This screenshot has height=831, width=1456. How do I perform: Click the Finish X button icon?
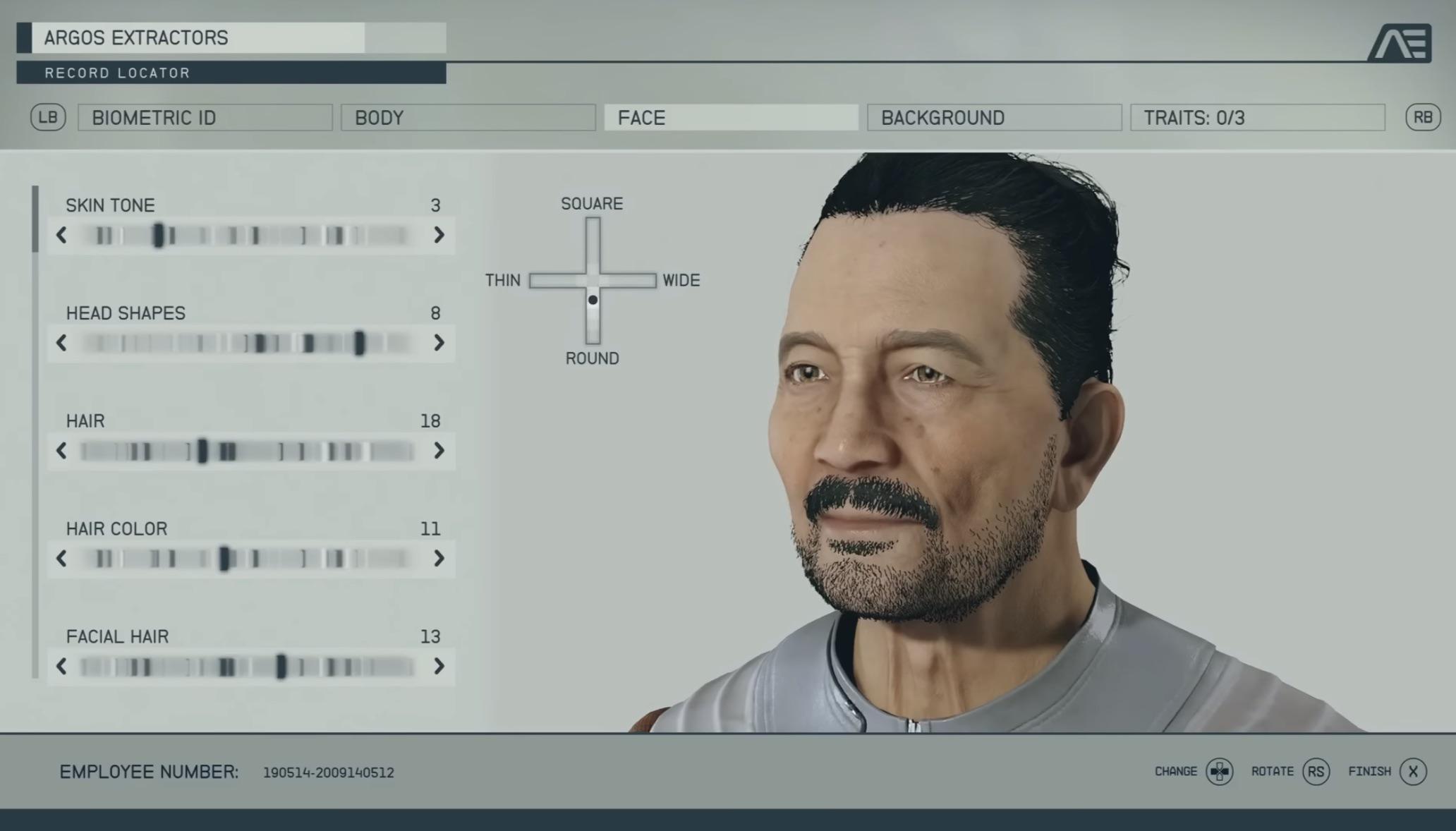click(x=1413, y=771)
